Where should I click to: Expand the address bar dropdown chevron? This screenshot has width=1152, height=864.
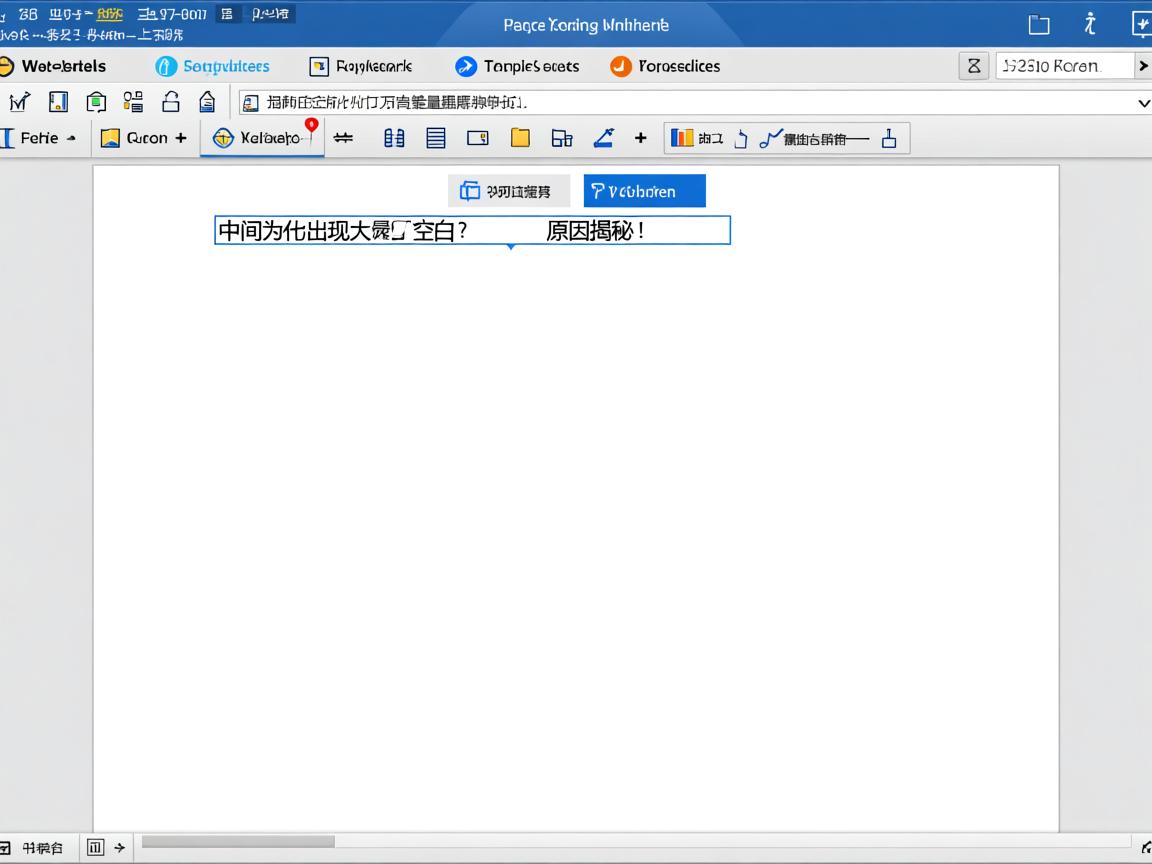pos(1143,102)
